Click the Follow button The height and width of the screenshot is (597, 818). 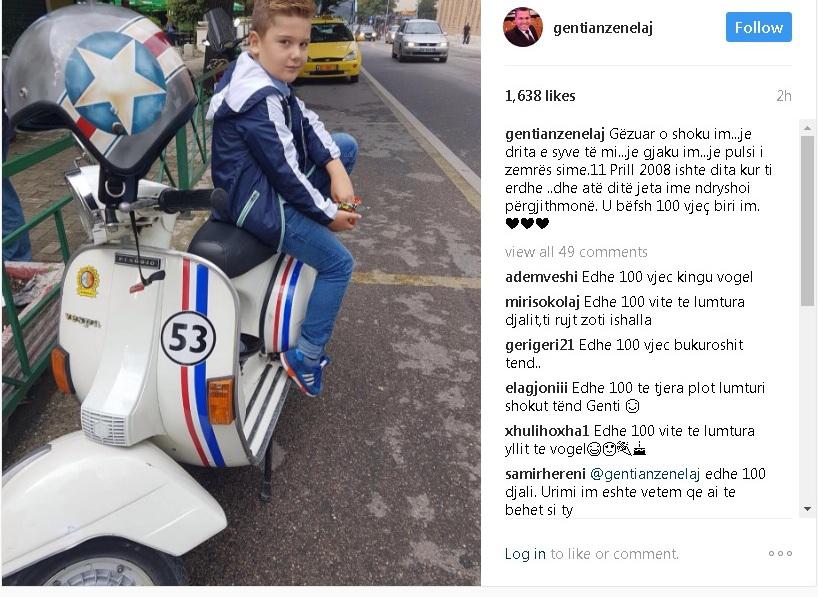pyautogui.click(x=759, y=28)
